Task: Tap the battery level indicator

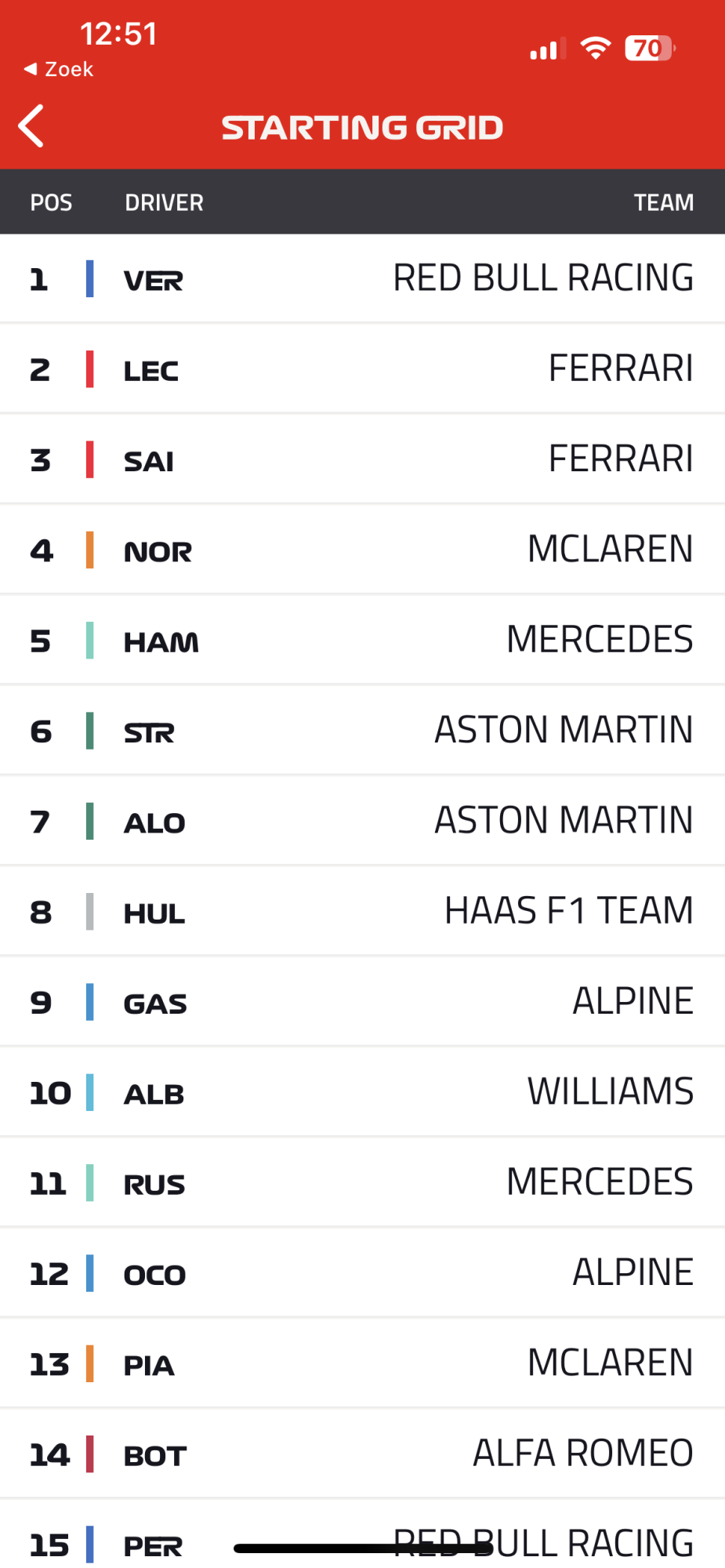Action: 649,49
